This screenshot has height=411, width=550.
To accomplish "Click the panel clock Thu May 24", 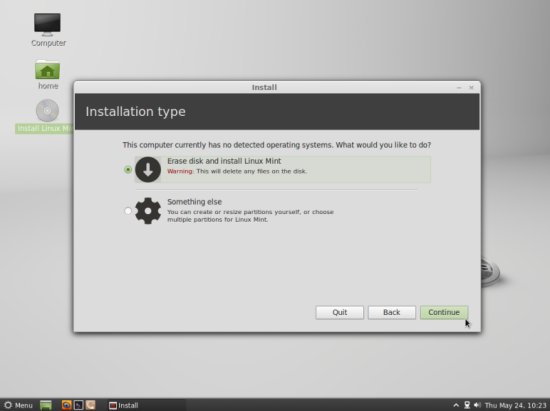I will [x=516, y=405].
